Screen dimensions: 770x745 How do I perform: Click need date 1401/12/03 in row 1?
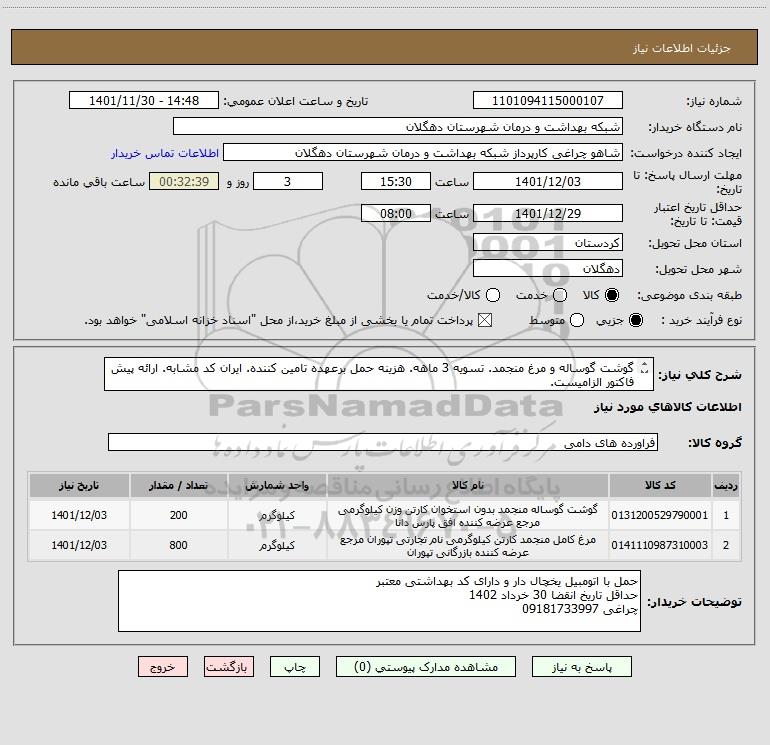click(79, 515)
